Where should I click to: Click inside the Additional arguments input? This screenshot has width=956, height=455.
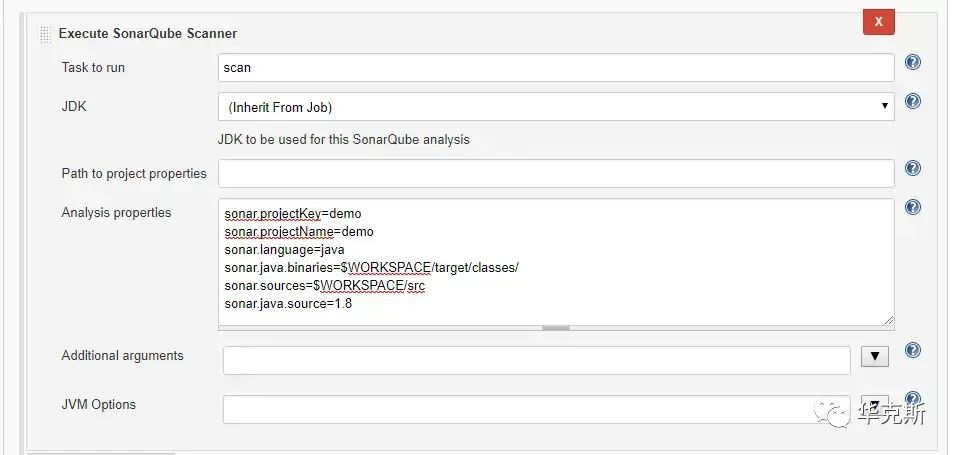[x=536, y=360]
